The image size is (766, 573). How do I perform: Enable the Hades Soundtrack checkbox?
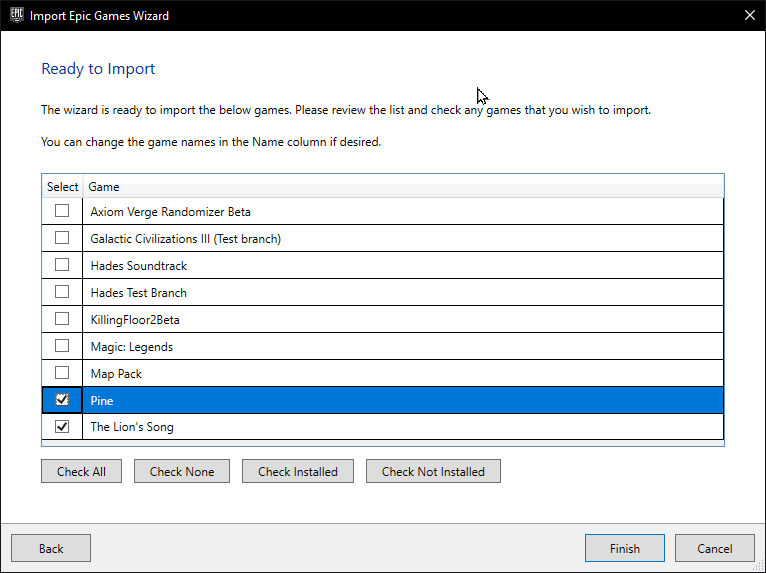[62, 265]
